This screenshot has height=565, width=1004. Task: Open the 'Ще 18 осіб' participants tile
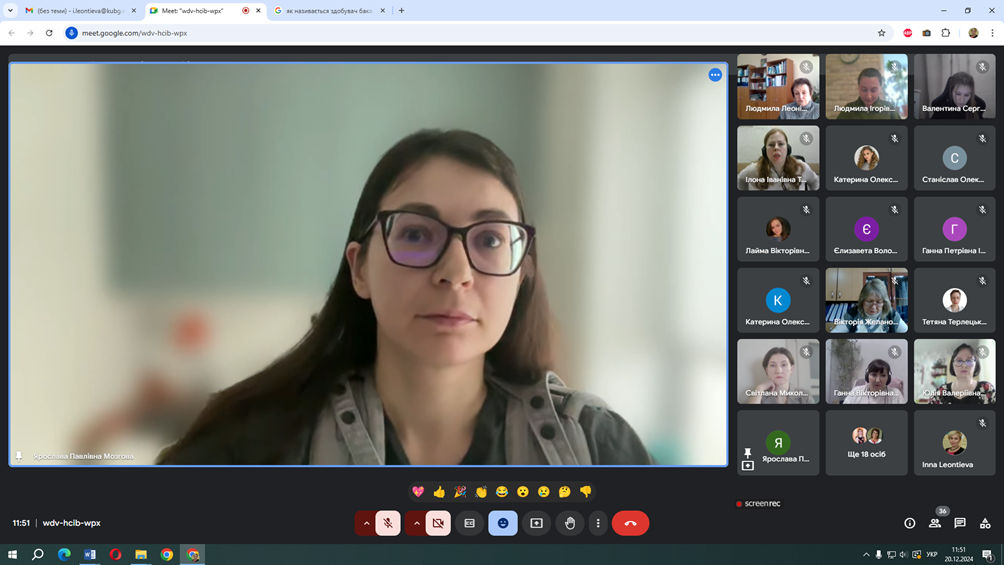coord(866,443)
